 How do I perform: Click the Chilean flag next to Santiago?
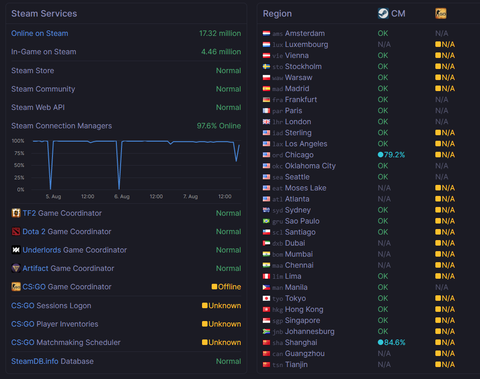[266, 232]
